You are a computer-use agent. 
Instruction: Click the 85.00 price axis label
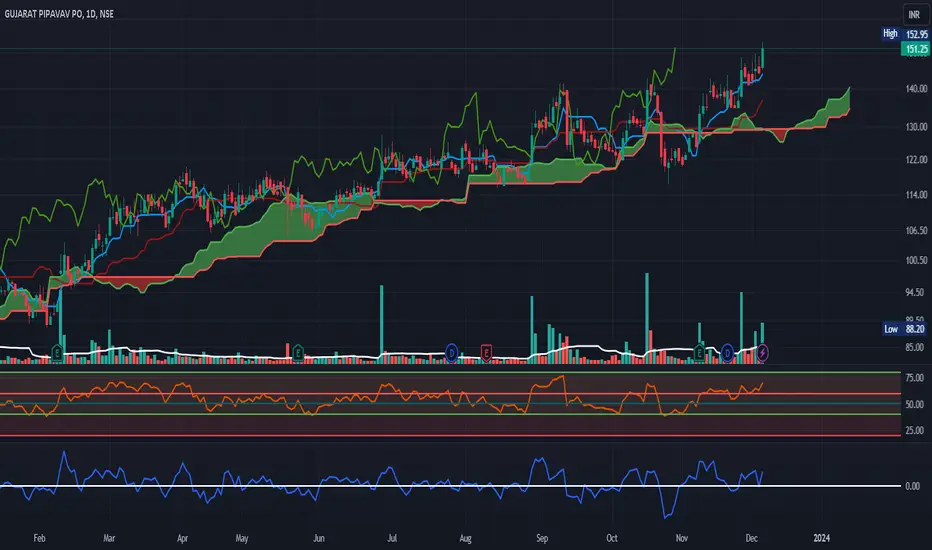[915, 347]
